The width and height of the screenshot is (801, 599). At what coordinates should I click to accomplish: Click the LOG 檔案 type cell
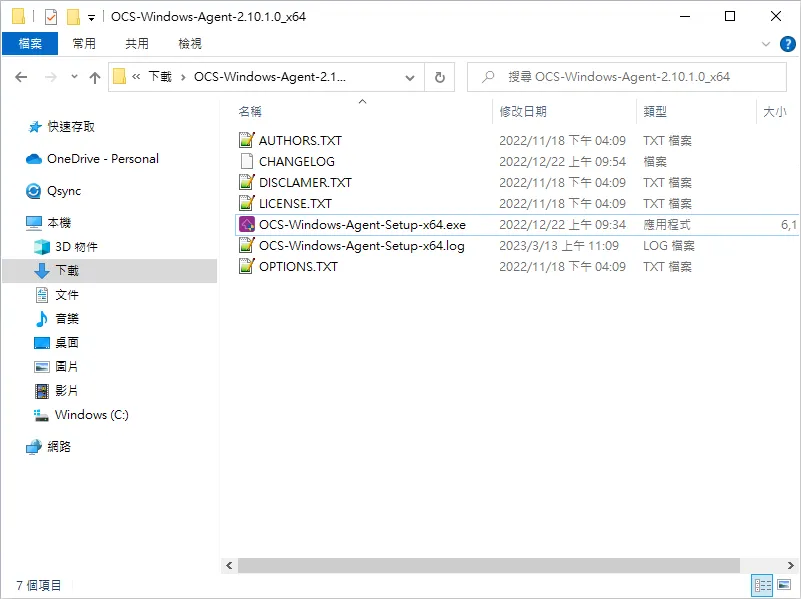click(669, 246)
